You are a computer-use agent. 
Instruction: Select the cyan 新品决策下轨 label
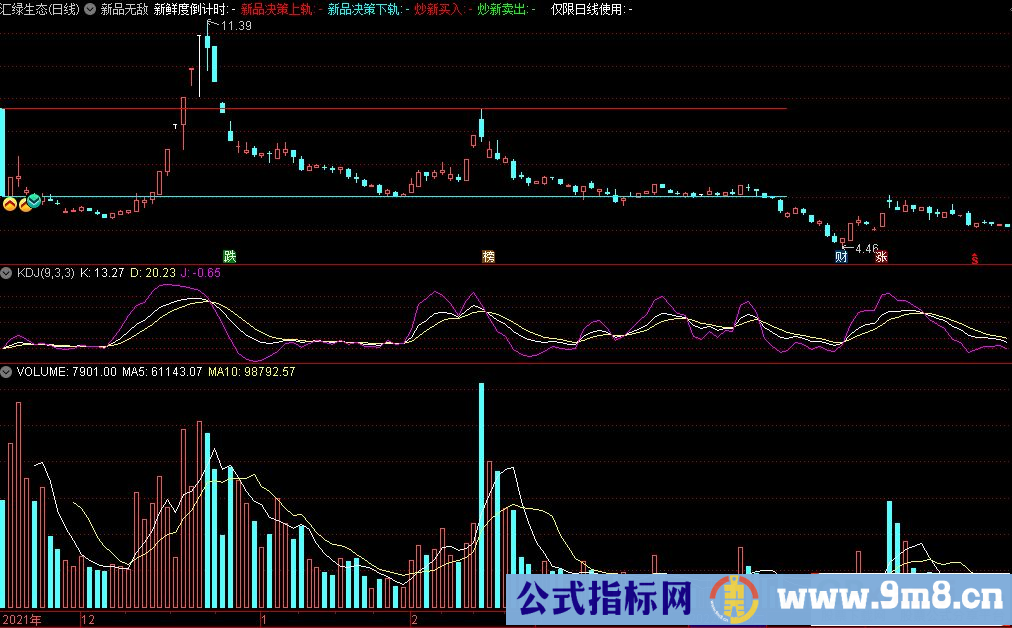(x=364, y=9)
